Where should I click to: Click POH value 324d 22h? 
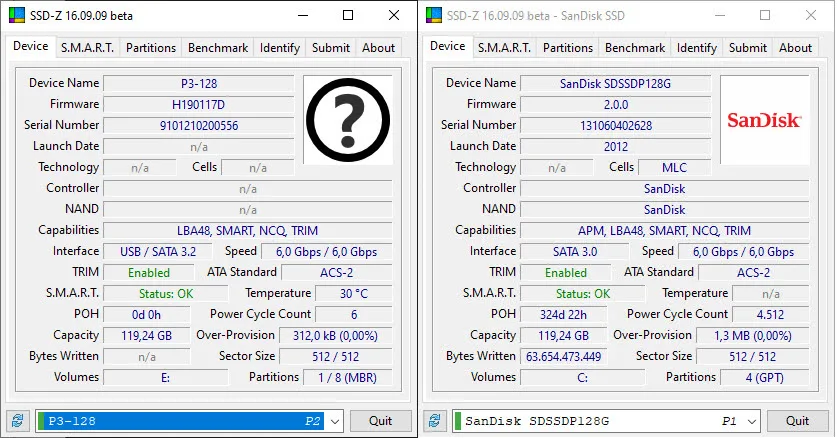[x=563, y=314]
